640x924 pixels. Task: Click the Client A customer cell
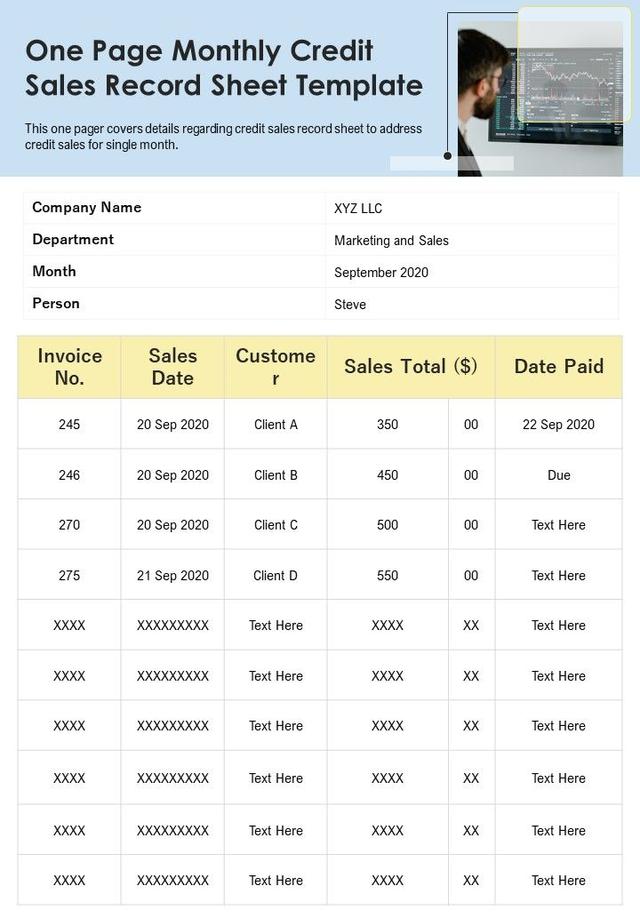[x=275, y=425]
